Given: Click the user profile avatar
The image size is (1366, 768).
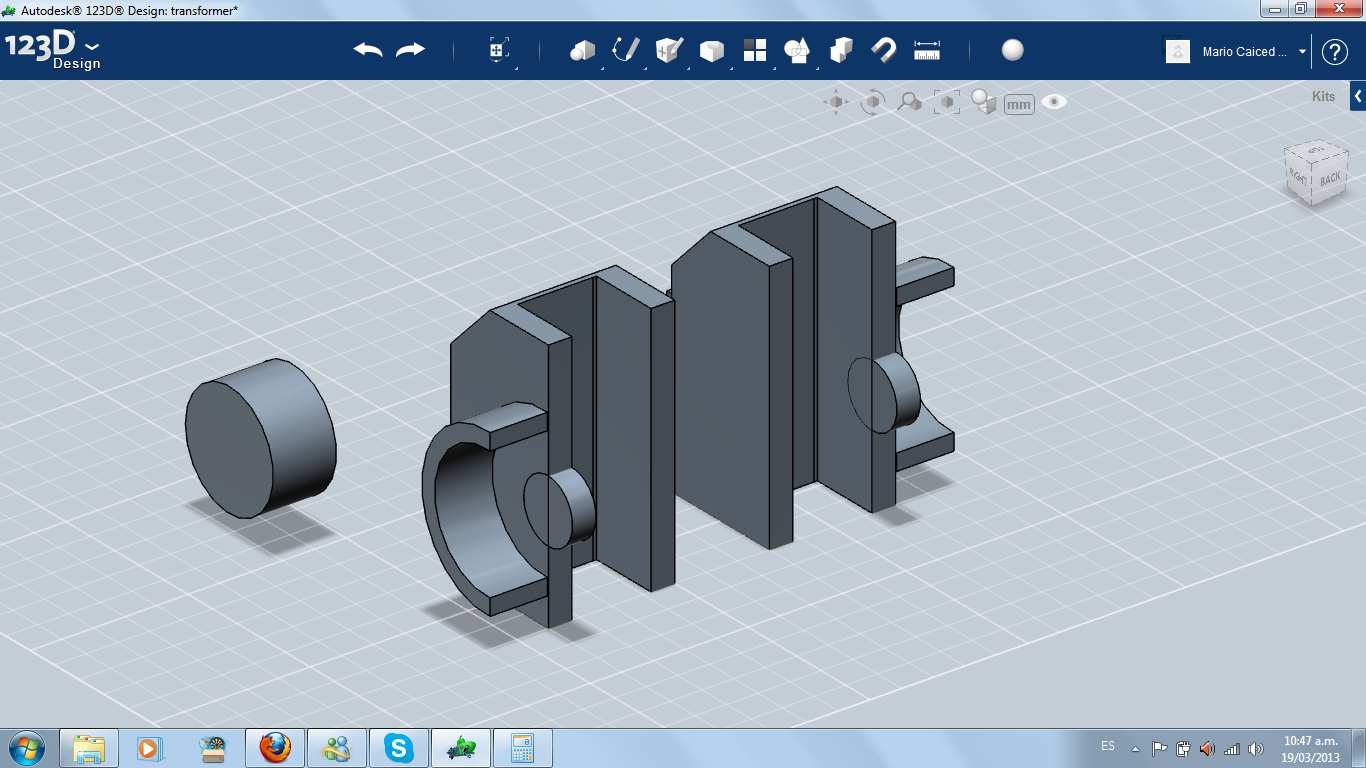Looking at the screenshot, I should pos(1178,52).
